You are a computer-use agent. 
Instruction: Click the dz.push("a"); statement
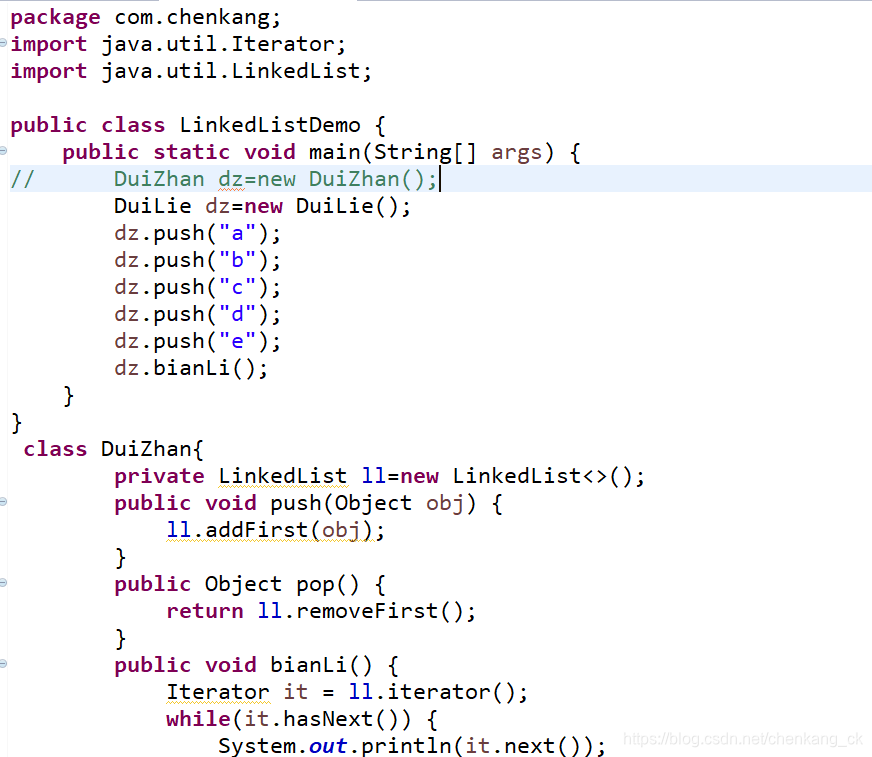(x=197, y=234)
